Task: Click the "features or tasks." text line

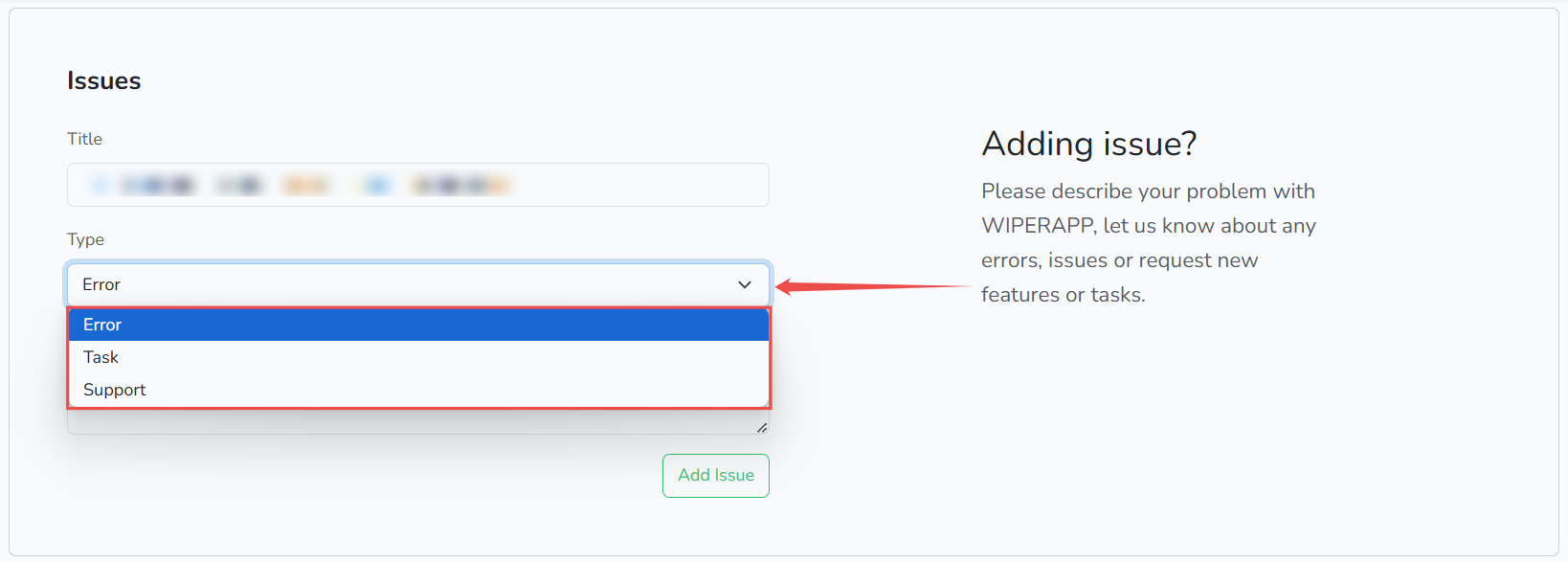Action: pyautogui.click(x=1063, y=295)
